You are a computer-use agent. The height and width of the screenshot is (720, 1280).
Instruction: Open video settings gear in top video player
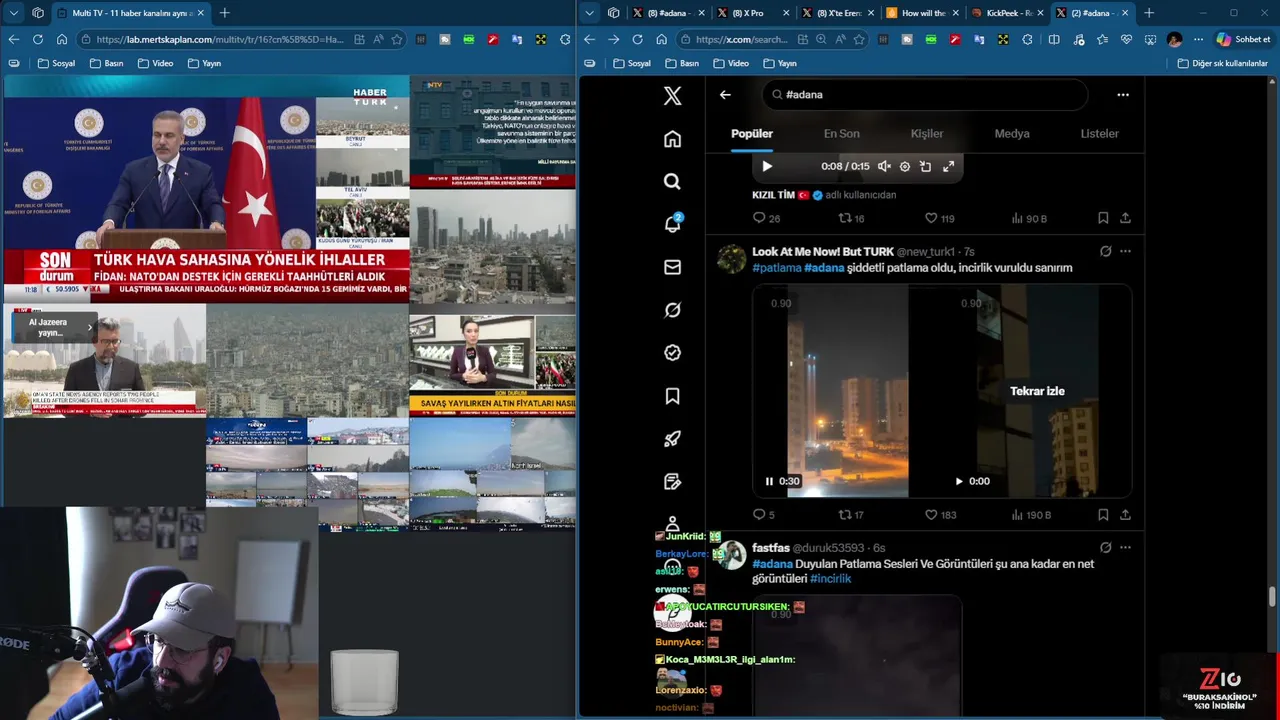[905, 167]
